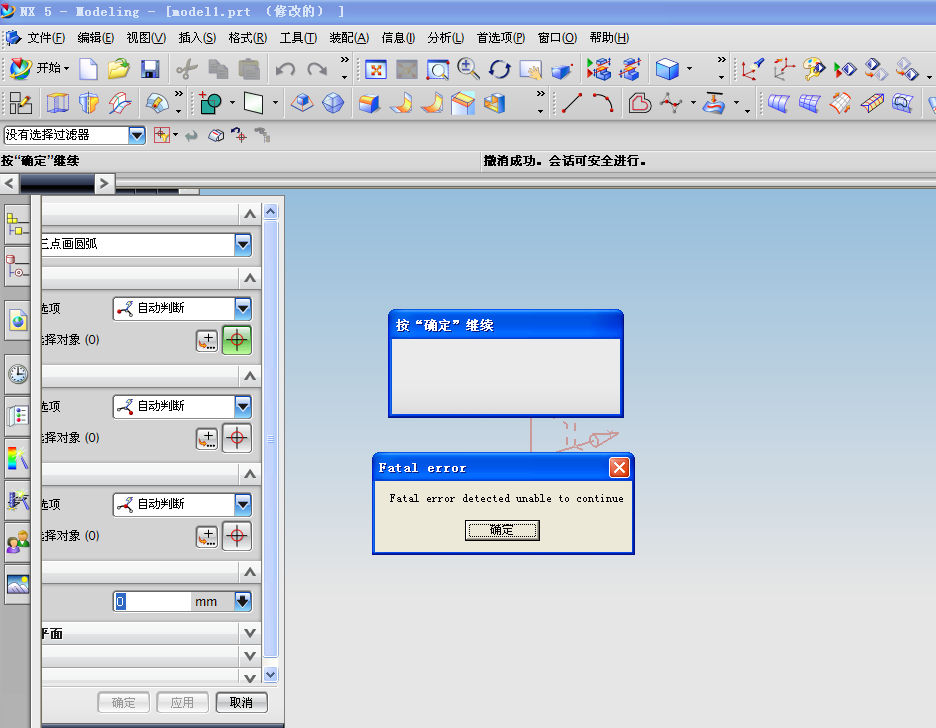Click the select point crosshair in second 选择对象 row

coord(237,438)
